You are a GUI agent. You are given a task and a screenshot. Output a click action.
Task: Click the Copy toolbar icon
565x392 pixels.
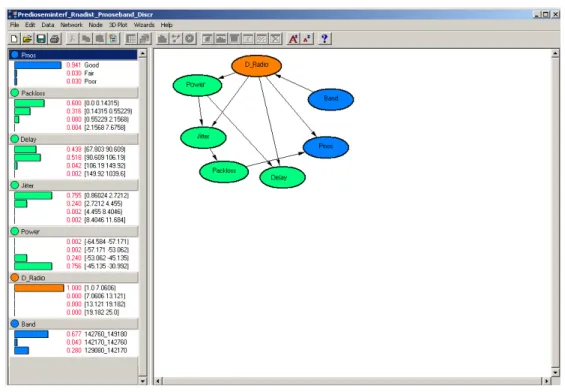pyautogui.click(x=86, y=39)
